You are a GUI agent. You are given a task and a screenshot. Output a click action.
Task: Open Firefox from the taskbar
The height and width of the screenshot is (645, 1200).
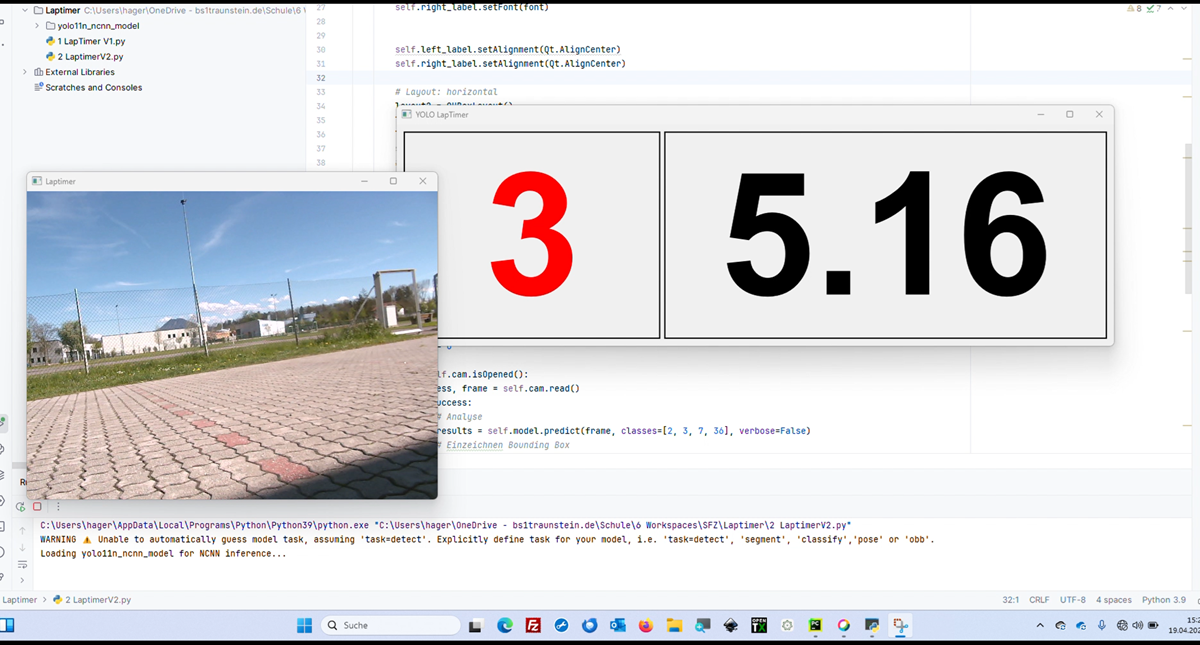click(645, 625)
